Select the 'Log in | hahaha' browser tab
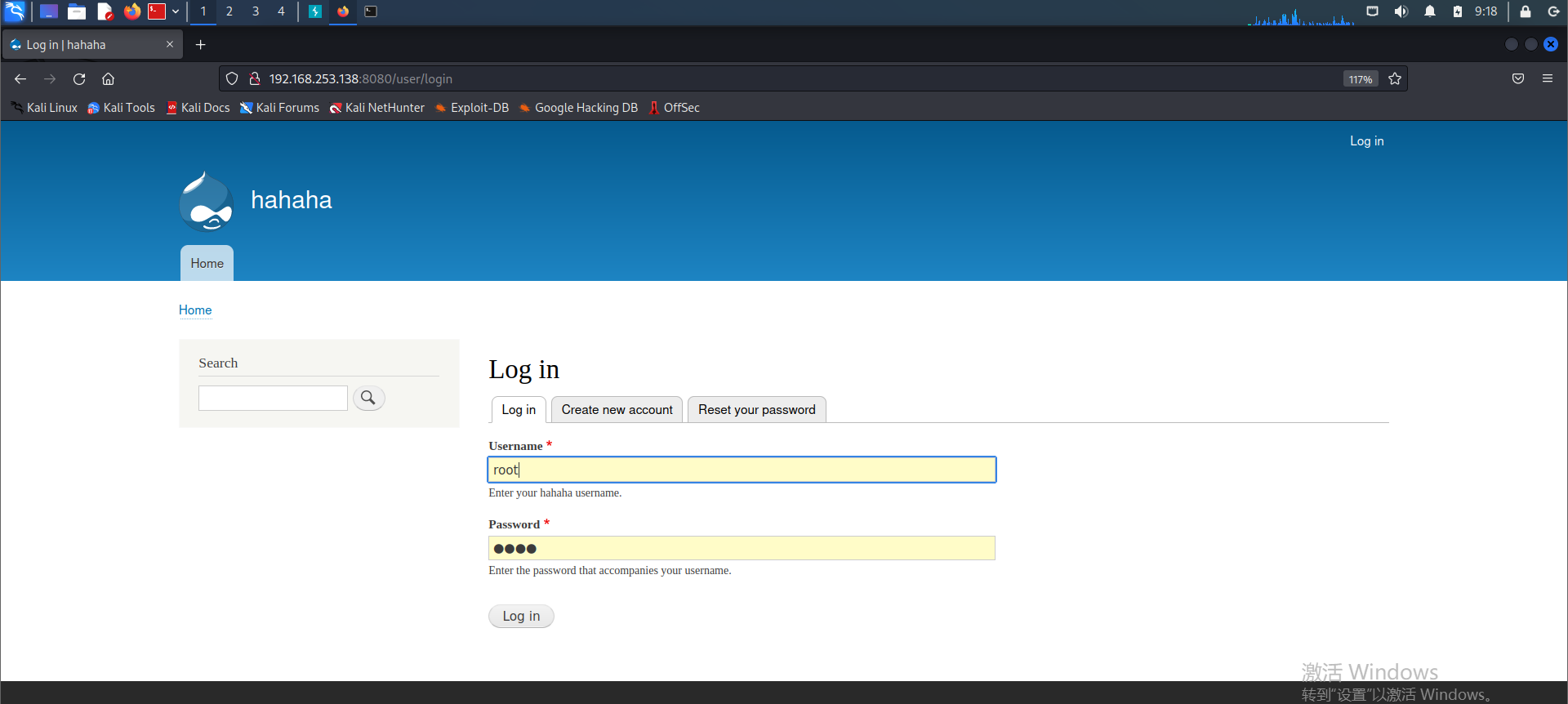Screen dimensions: 1568x704 click(92, 45)
